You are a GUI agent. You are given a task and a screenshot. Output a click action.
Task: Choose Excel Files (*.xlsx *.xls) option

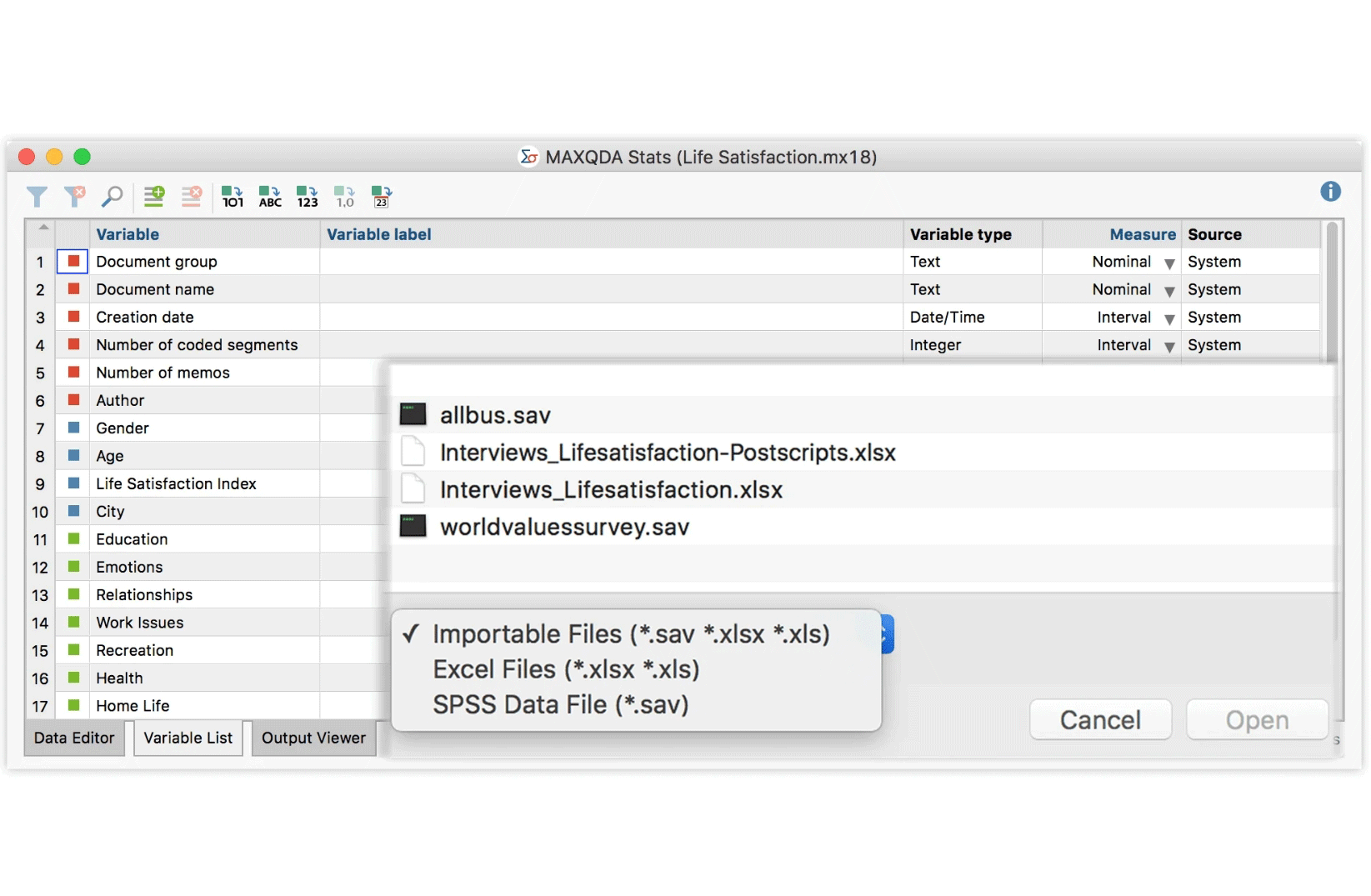click(x=566, y=669)
